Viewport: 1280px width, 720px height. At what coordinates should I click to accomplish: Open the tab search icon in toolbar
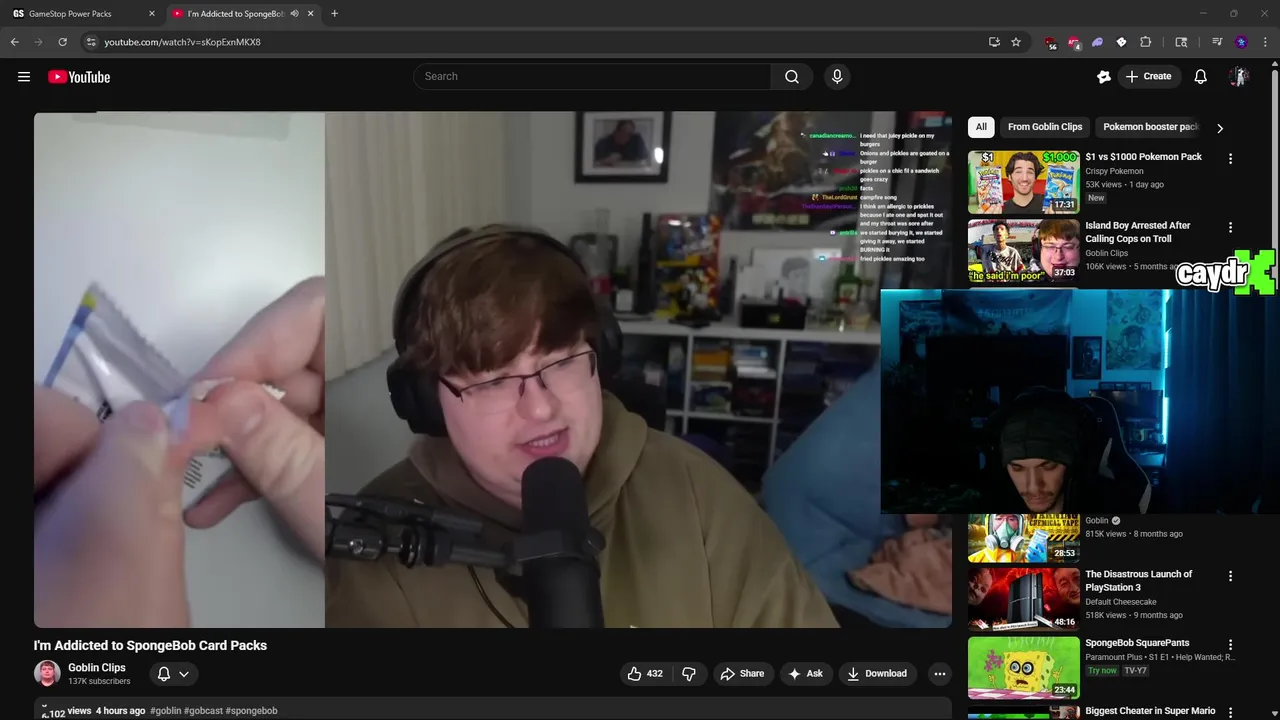tap(1181, 42)
